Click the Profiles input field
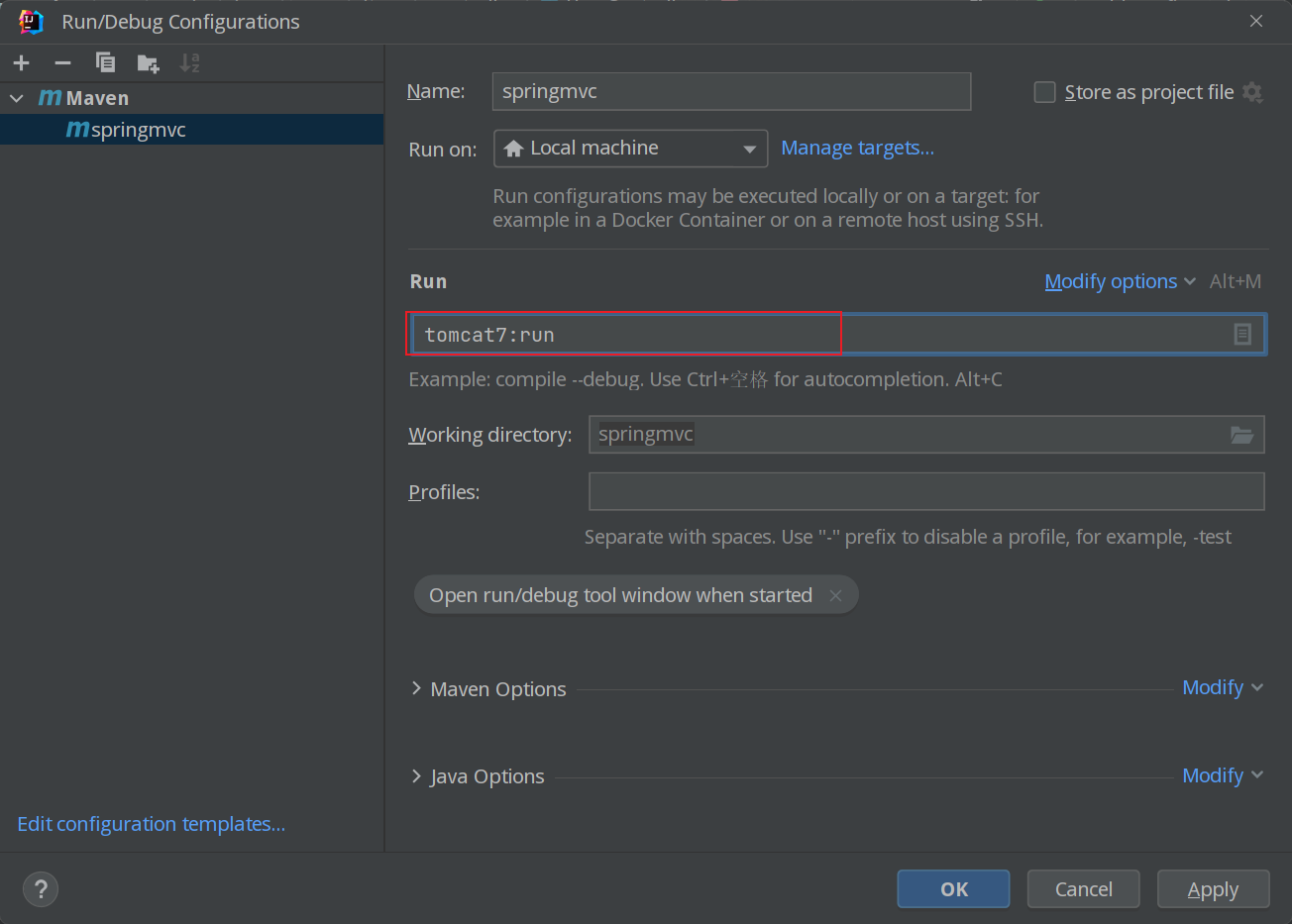Screen dimensions: 1292x924 [926, 491]
